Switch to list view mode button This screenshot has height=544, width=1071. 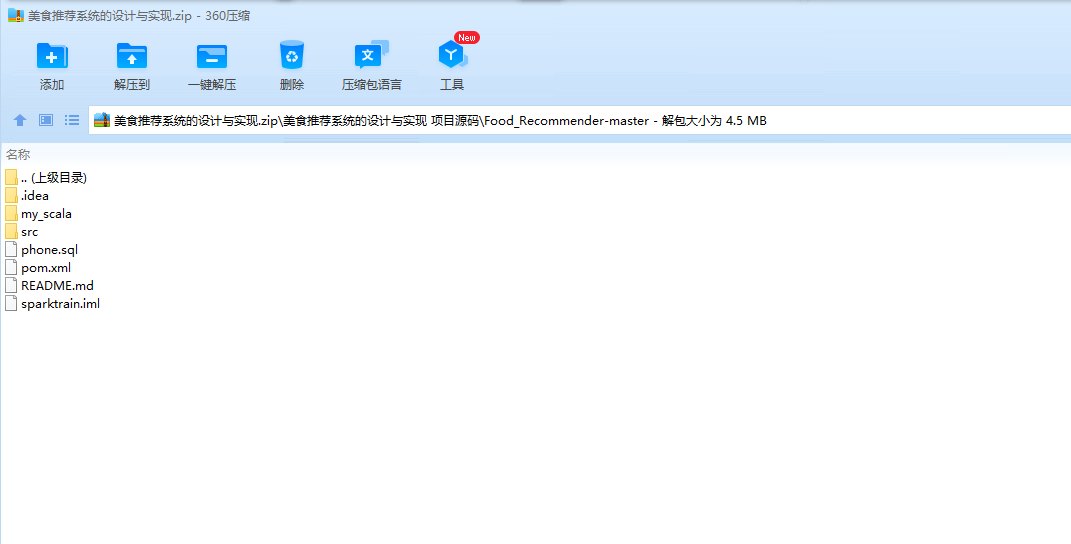[x=72, y=120]
